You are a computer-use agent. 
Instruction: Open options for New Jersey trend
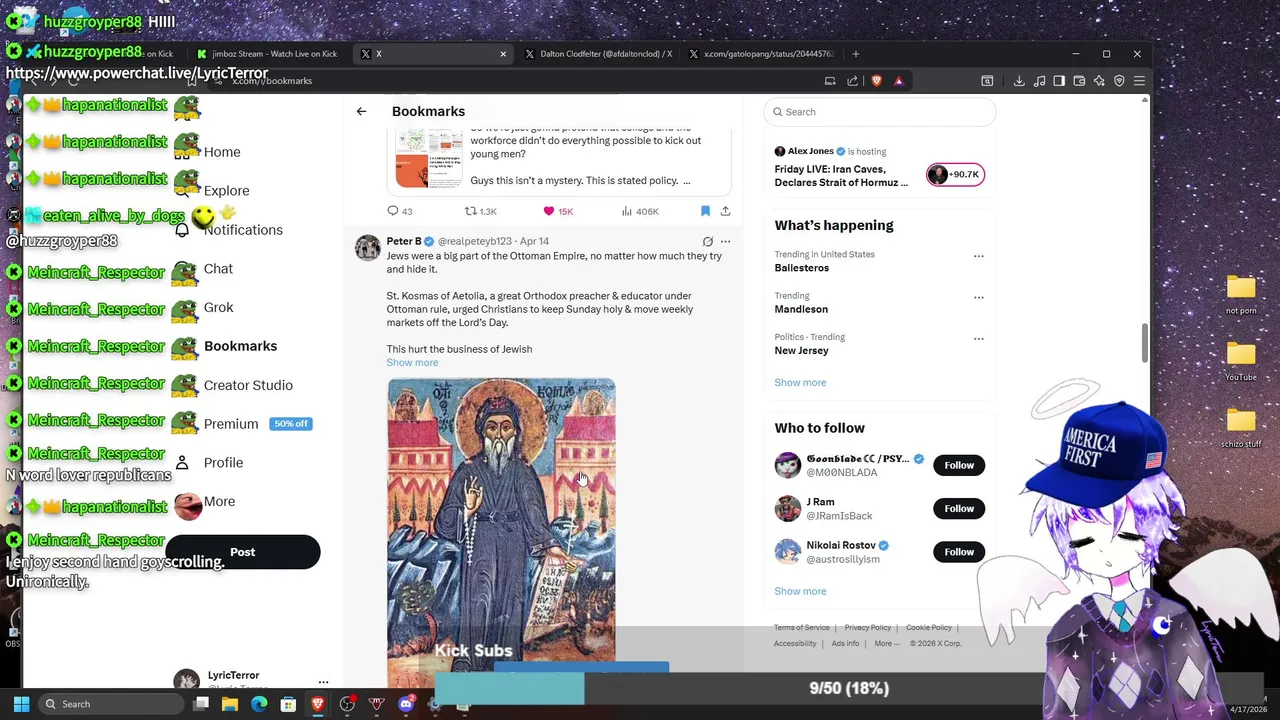coord(979,338)
